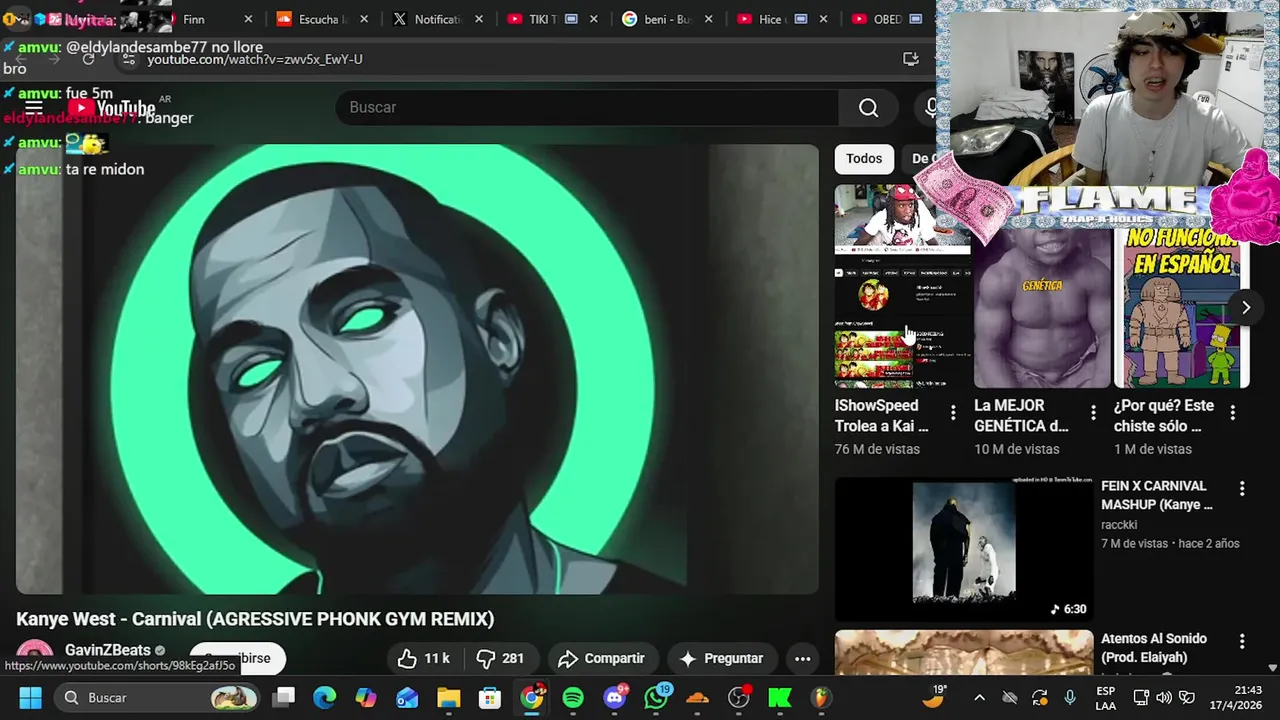Close the Finn tab
Viewport: 1280px width, 720px height.
pyautogui.click(x=248, y=19)
